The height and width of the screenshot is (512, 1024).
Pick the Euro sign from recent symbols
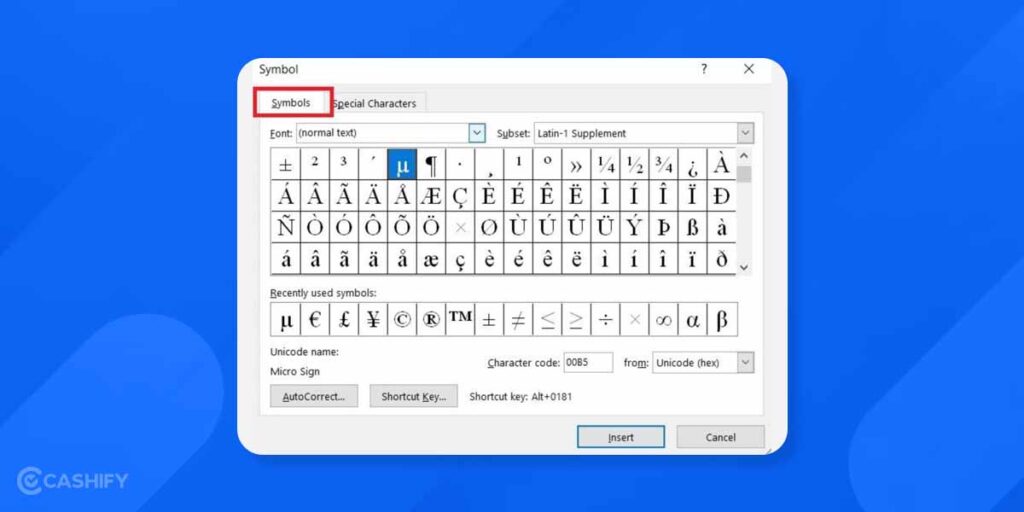314,320
